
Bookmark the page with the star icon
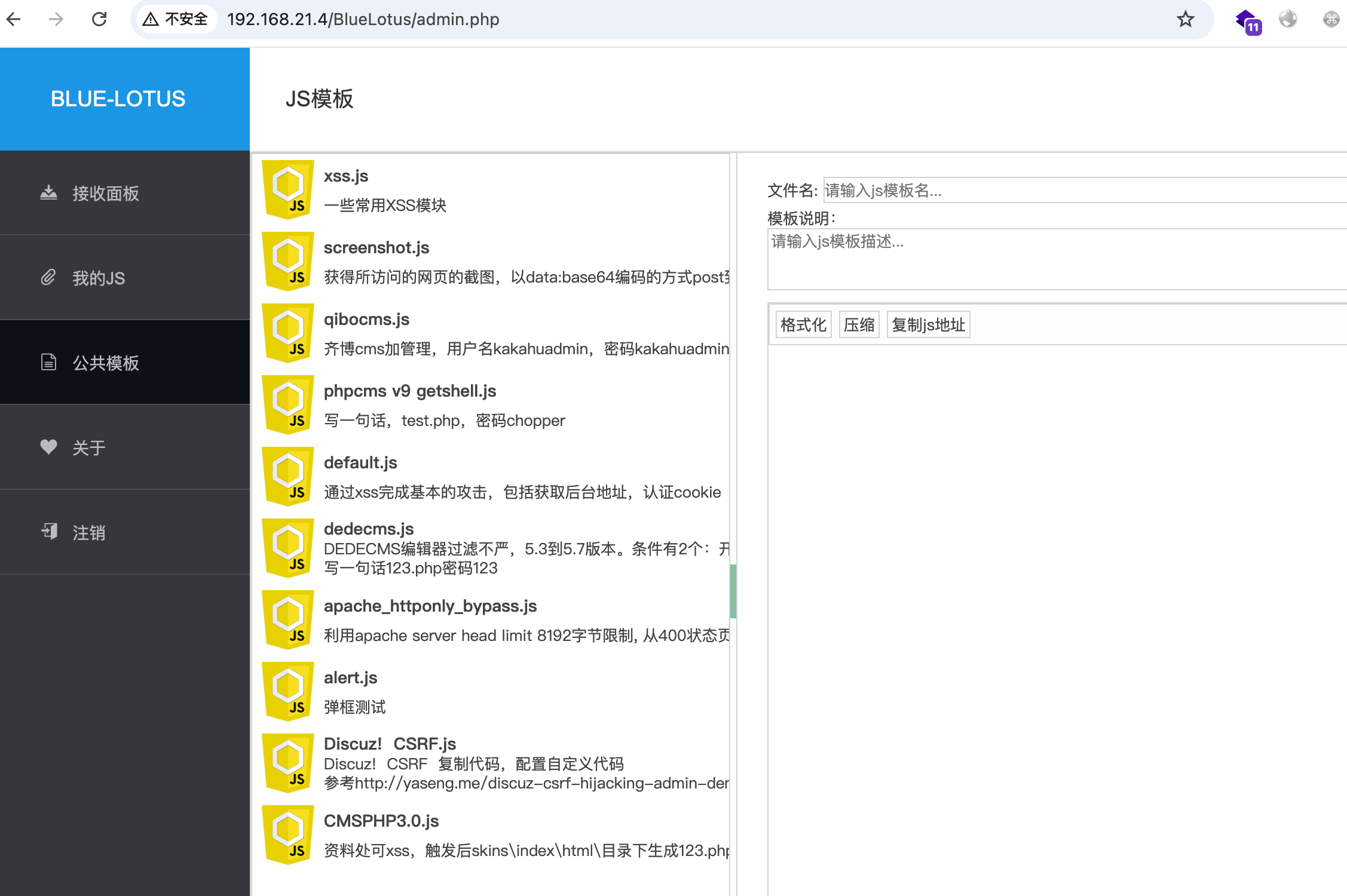[x=1185, y=19]
